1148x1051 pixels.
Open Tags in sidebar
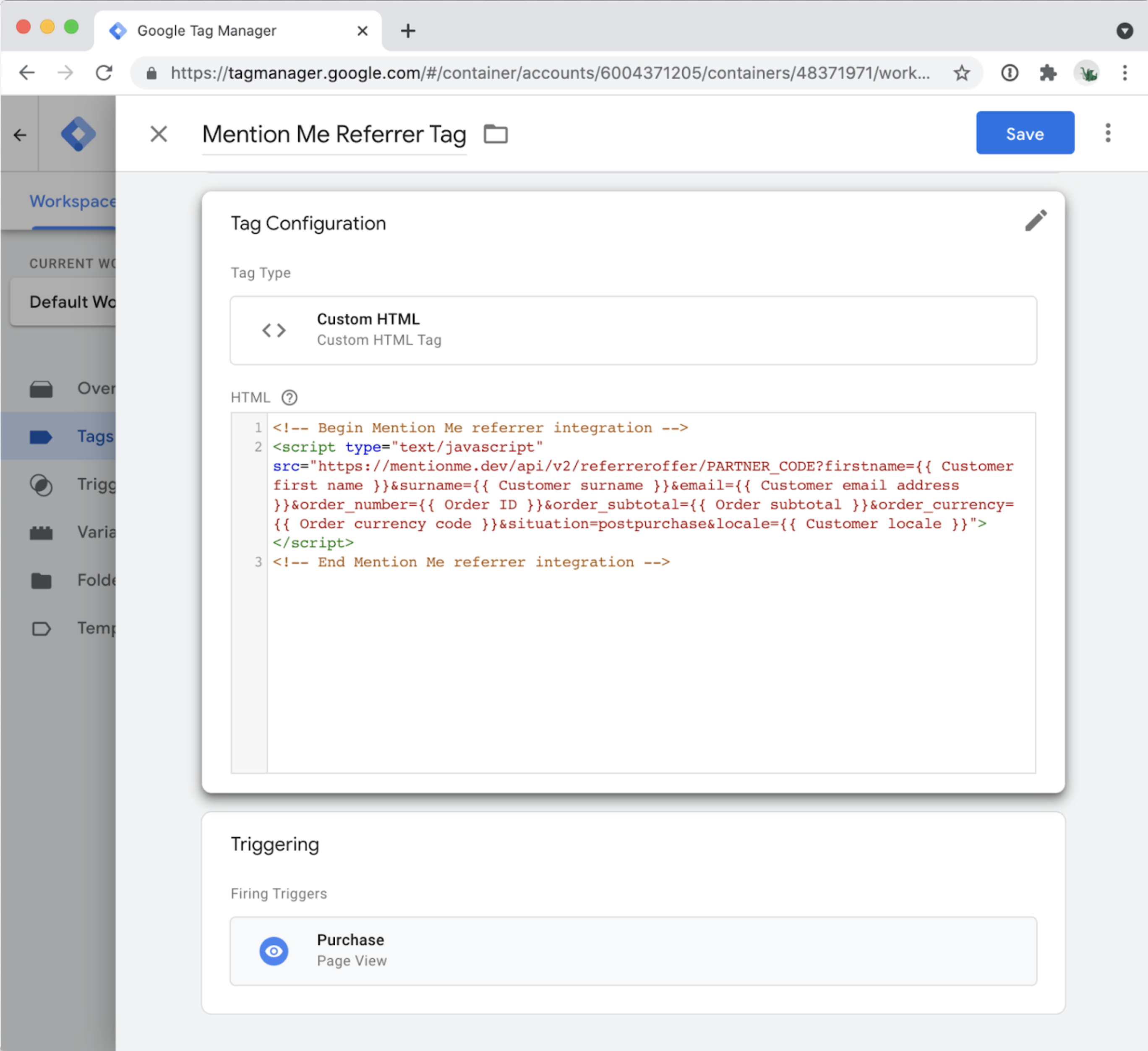58,437
